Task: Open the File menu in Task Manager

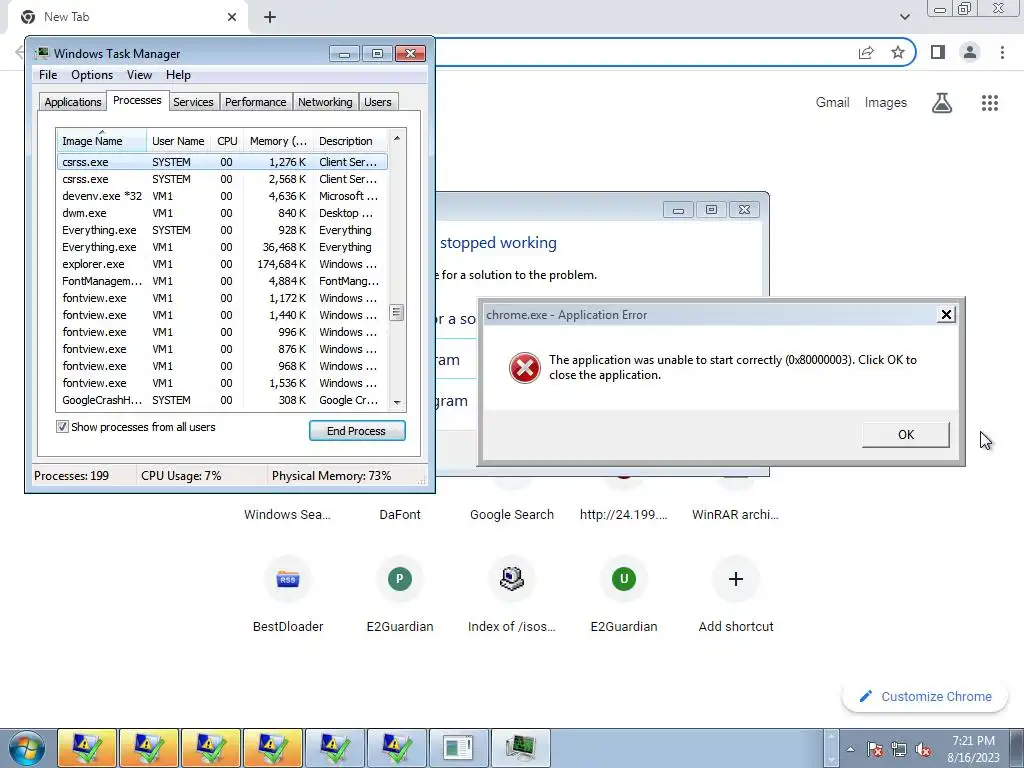Action: click(48, 74)
